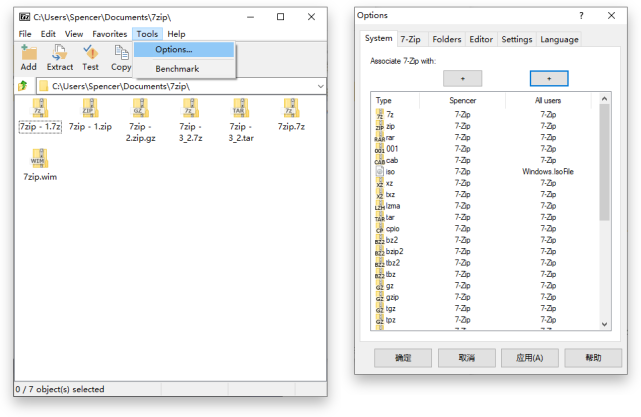Open the File menu

pyautogui.click(x=25, y=34)
